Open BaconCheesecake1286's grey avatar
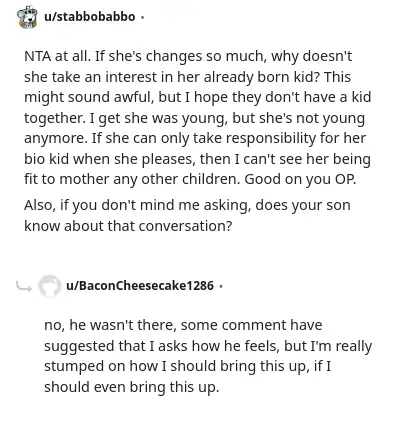The width and height of the screenshot is (400, 422). (x=49, y=286)
